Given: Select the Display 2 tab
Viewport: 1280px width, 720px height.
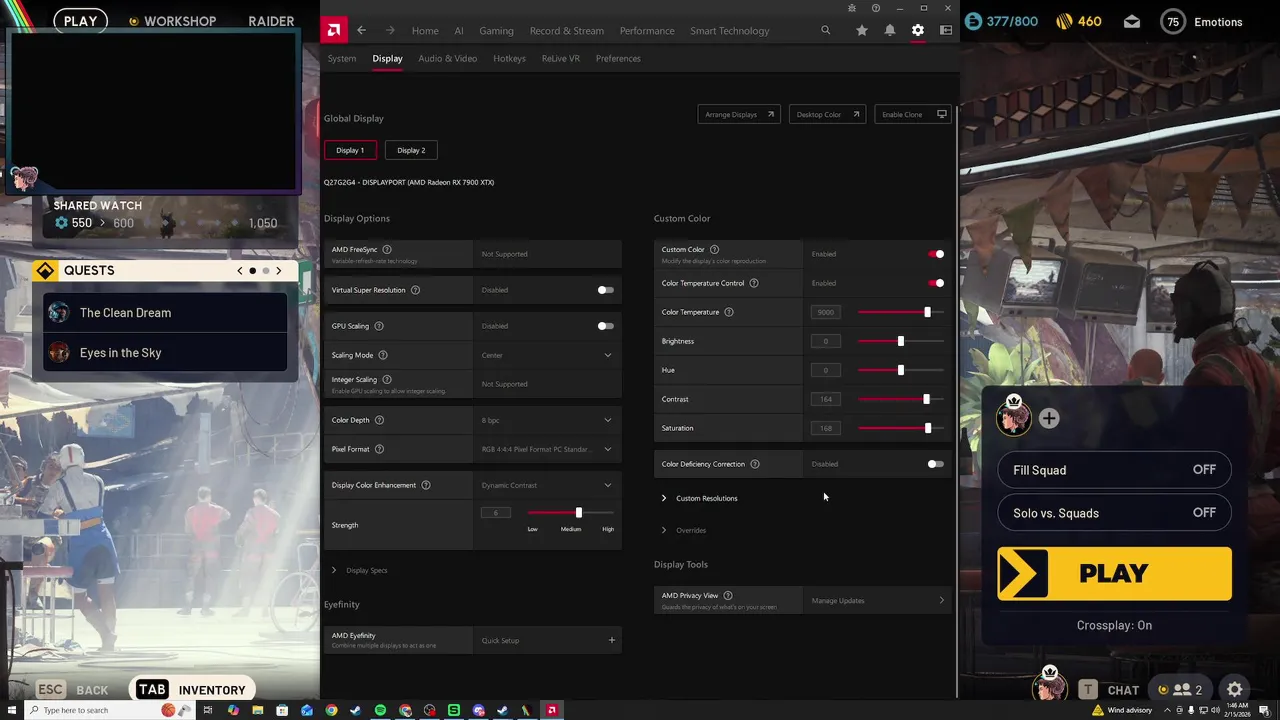Looking at the screenshot, I should tap(411, 150).
